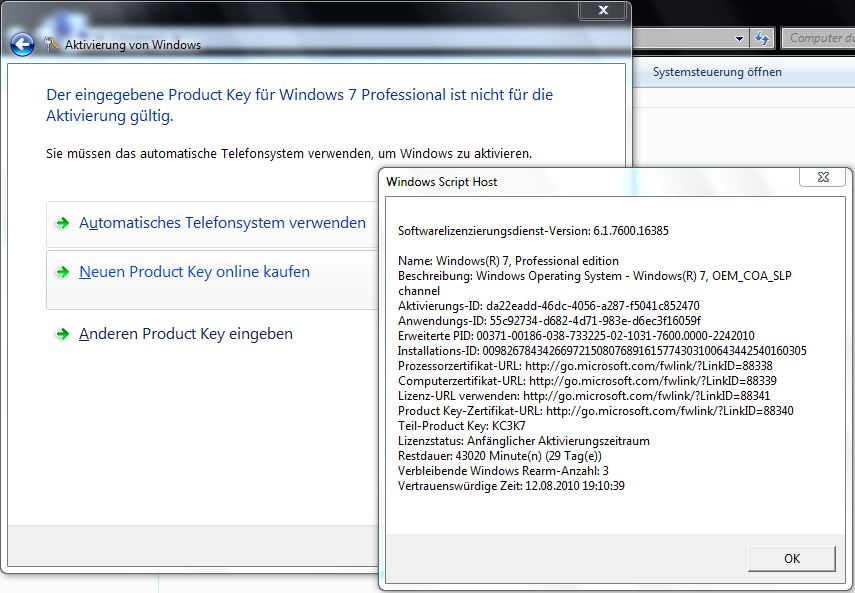Viewport: 855px width, 593px height.
Task: Click the 'Teil-Product Key: KC3K7' line
Action: [x=462, y=426]
